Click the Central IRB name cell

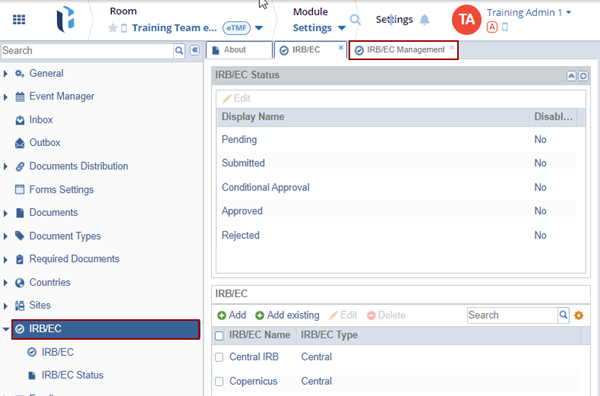click(254, 357)
